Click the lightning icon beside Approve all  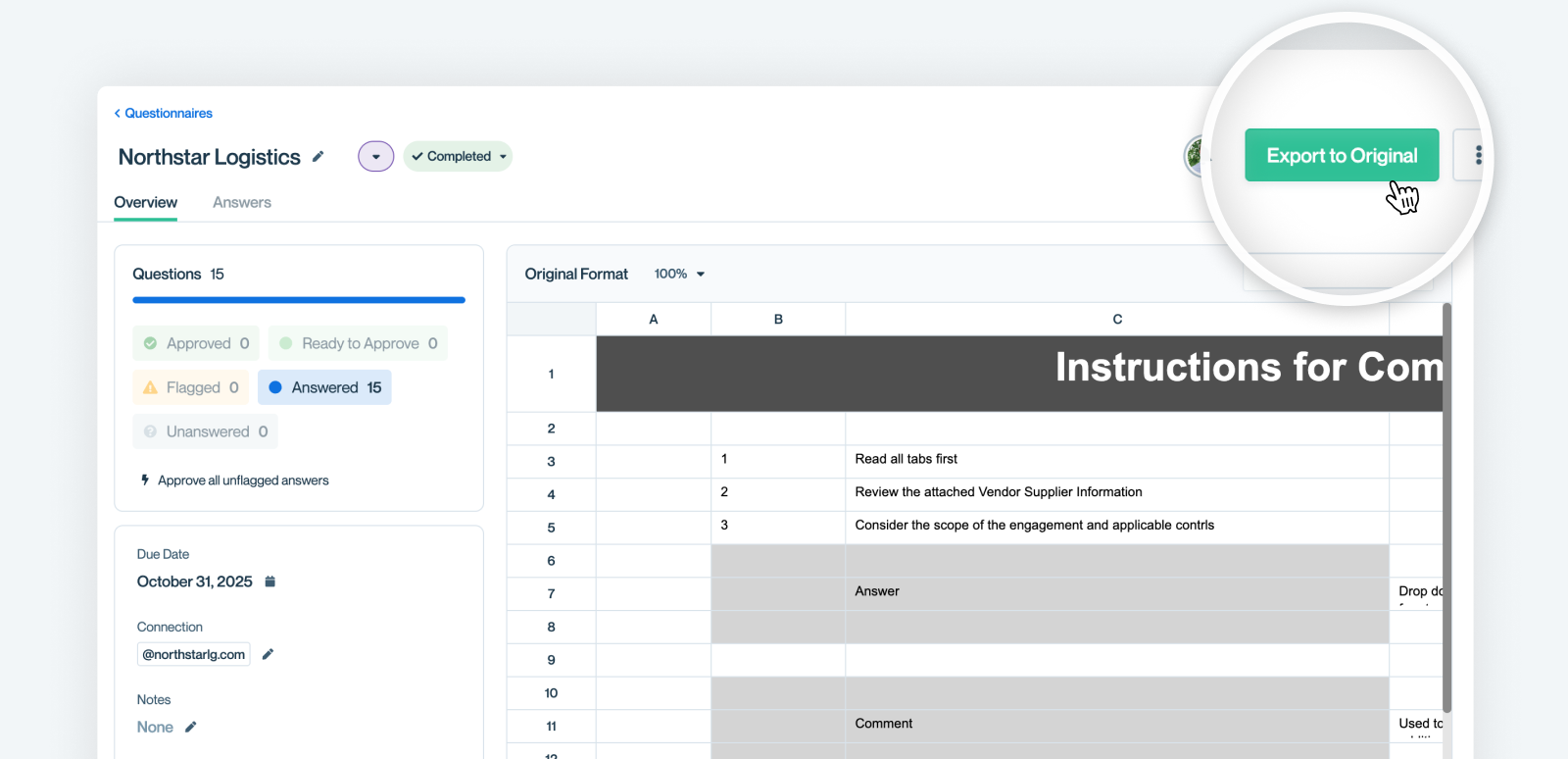click(x=145, y=481)
